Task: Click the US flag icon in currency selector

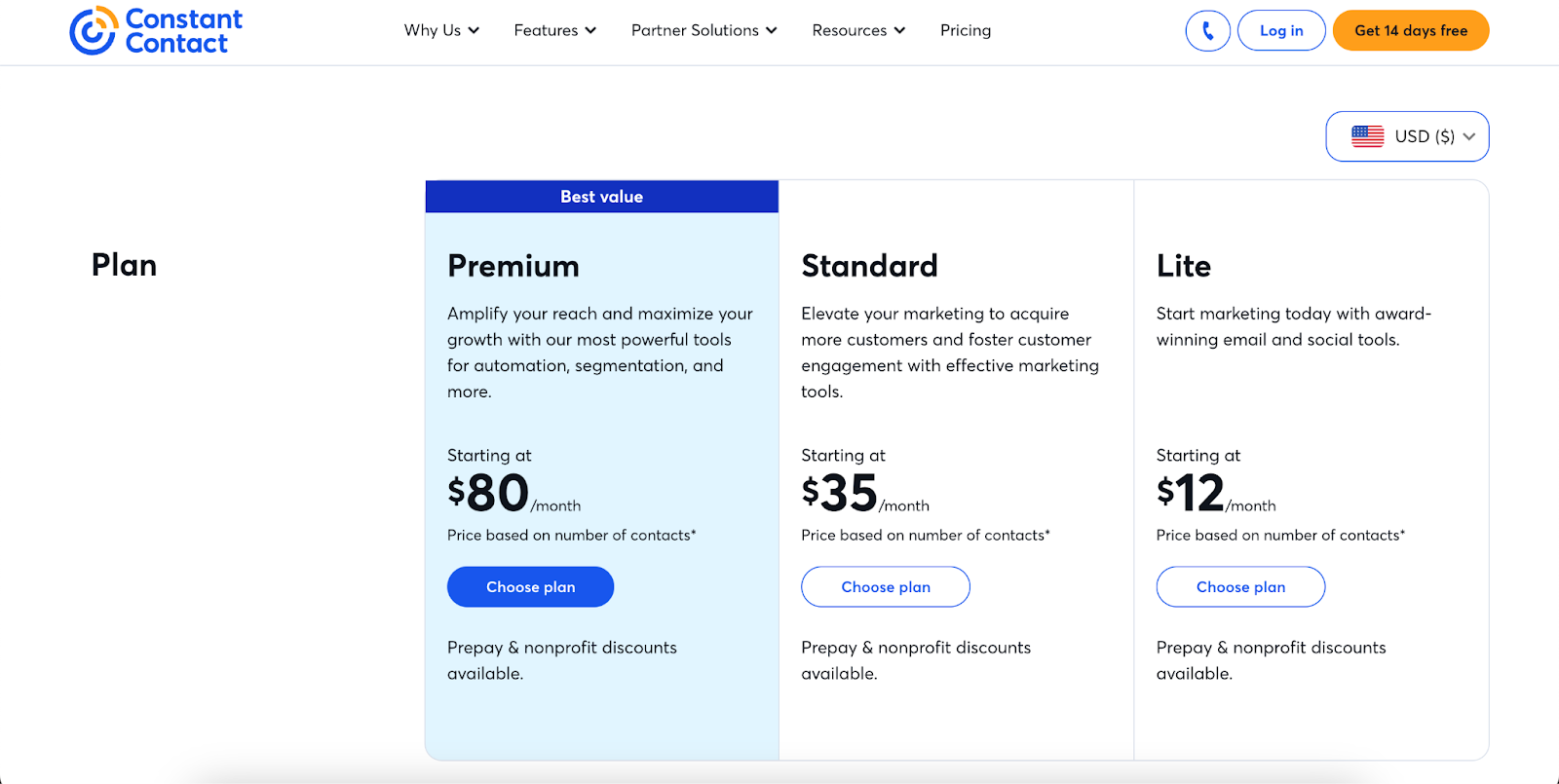Action: pos(1369,136)
